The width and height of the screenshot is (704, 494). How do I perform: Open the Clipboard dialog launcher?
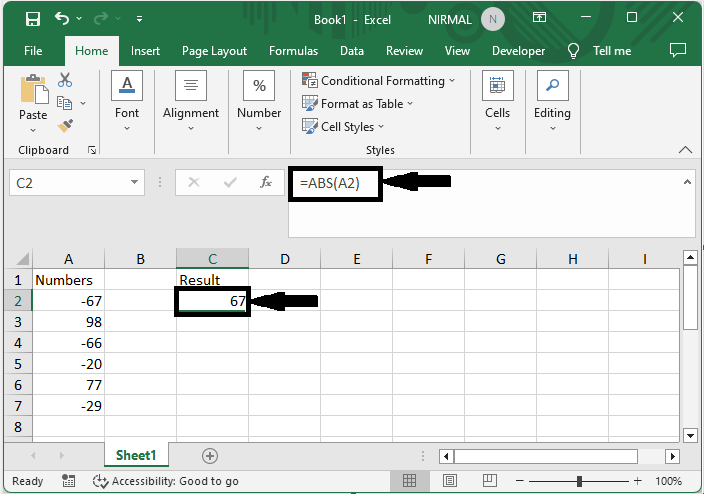[x=92, y=150]
